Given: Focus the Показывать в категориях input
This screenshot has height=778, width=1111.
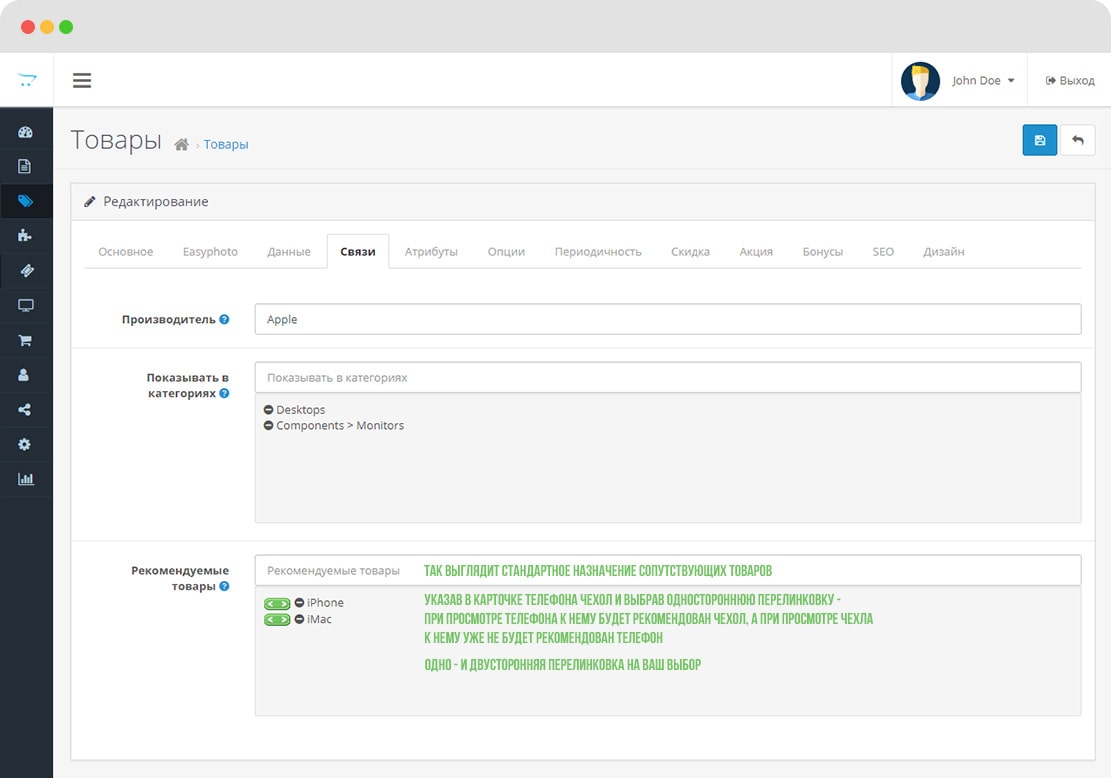Looking at the screenshot, I should coord(667,378).
